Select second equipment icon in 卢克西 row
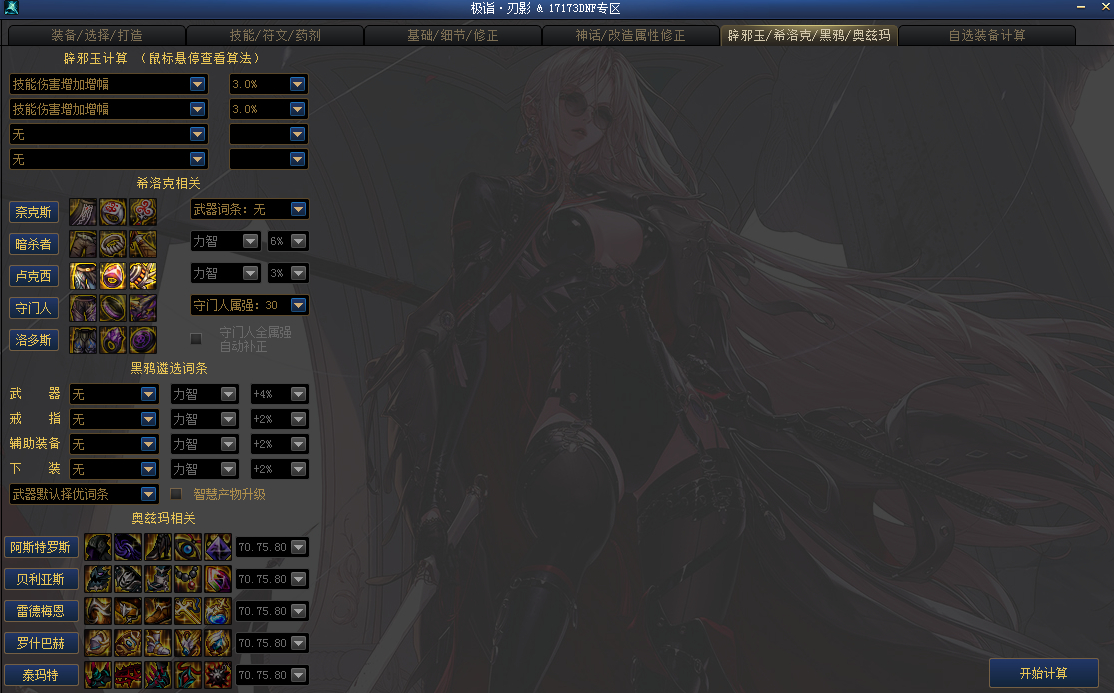 pos(112,276)
